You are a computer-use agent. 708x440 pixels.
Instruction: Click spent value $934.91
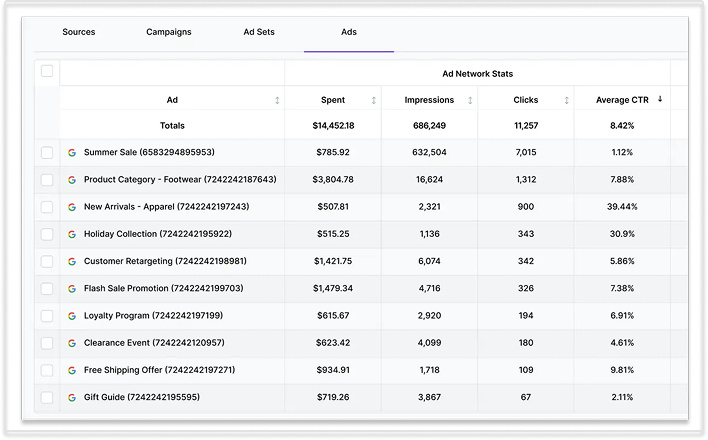click(x=333, y=370)
